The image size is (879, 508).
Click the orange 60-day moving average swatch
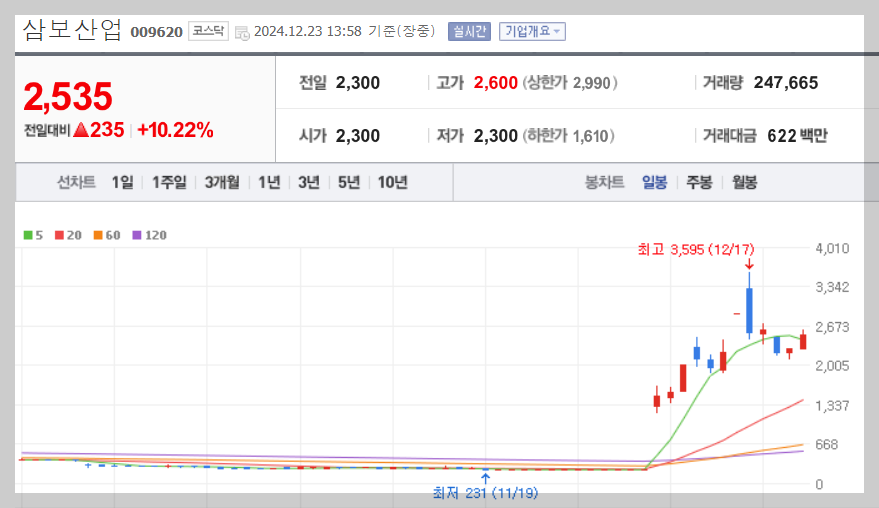pos(98,235)
